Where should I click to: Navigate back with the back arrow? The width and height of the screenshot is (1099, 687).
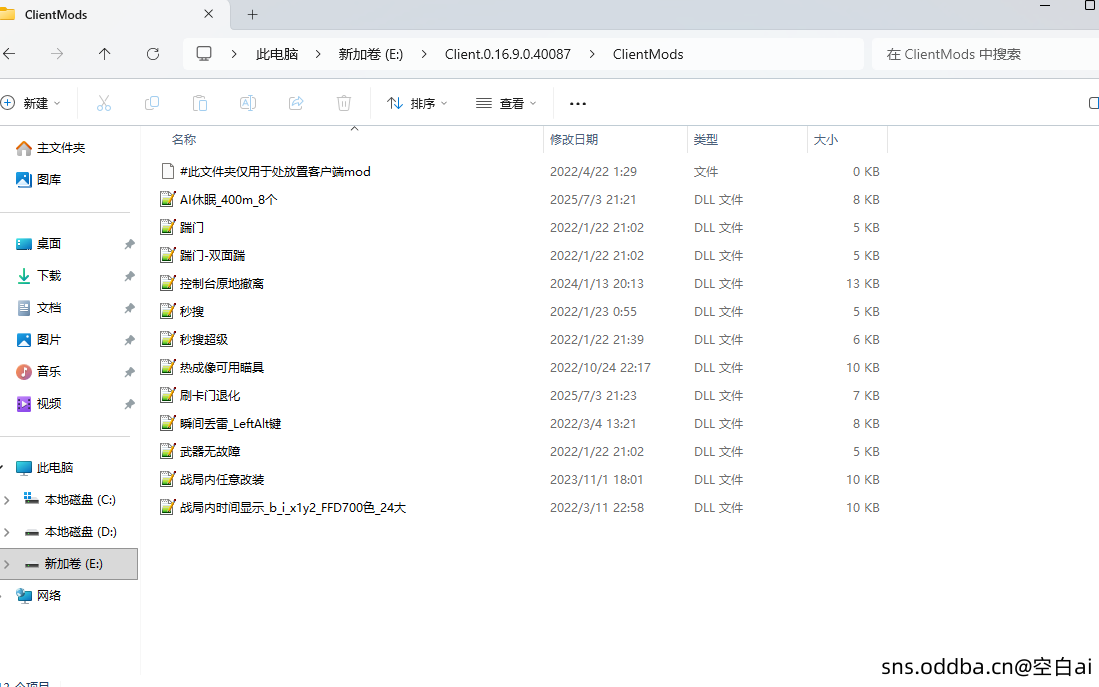click(x=9, y=54)
